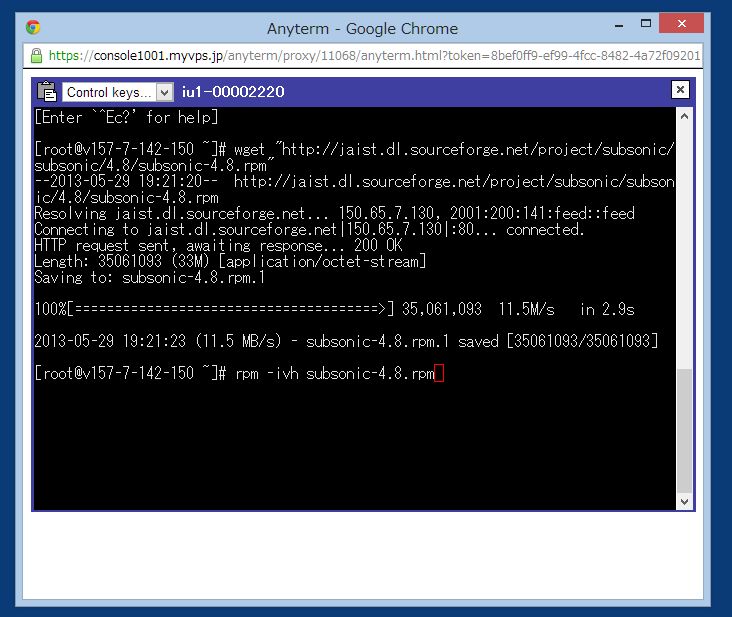Click the text 'rpm -ivh subsonic-4.8.rpm'
The image size is (732, 617).
pyautogui.click(x=335, y=374)
